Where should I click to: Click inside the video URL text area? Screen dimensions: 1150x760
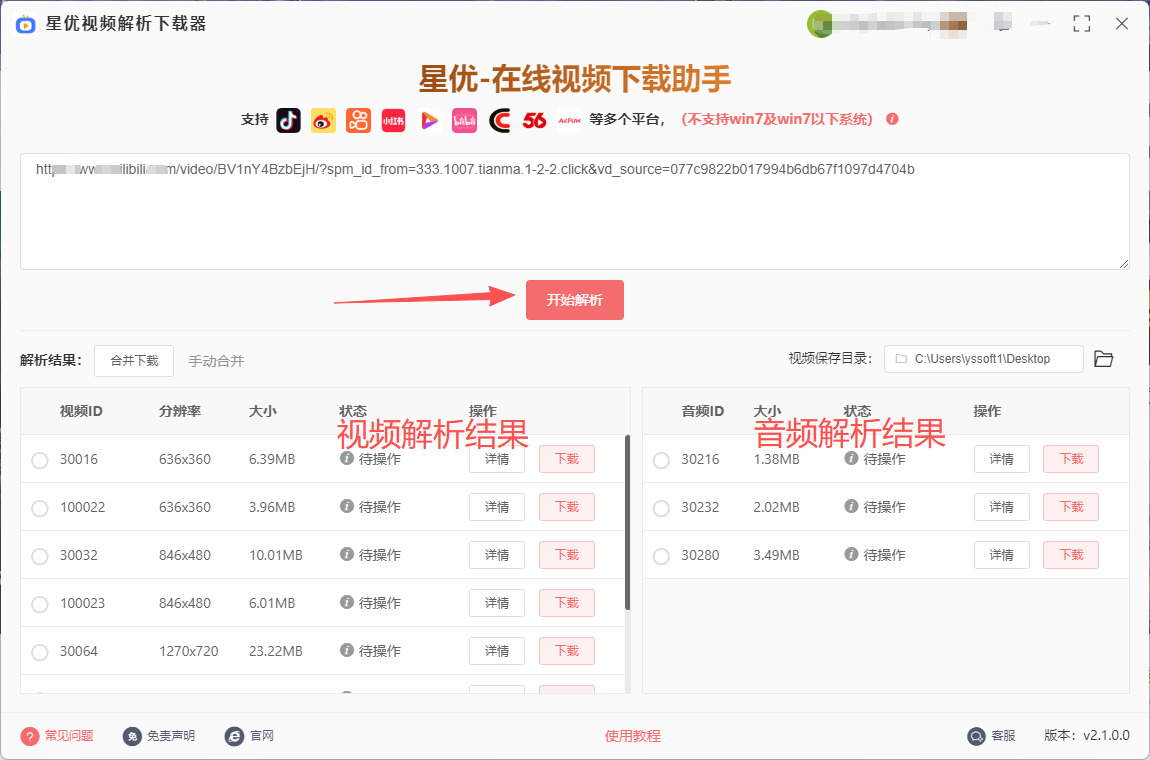[575, 211]
